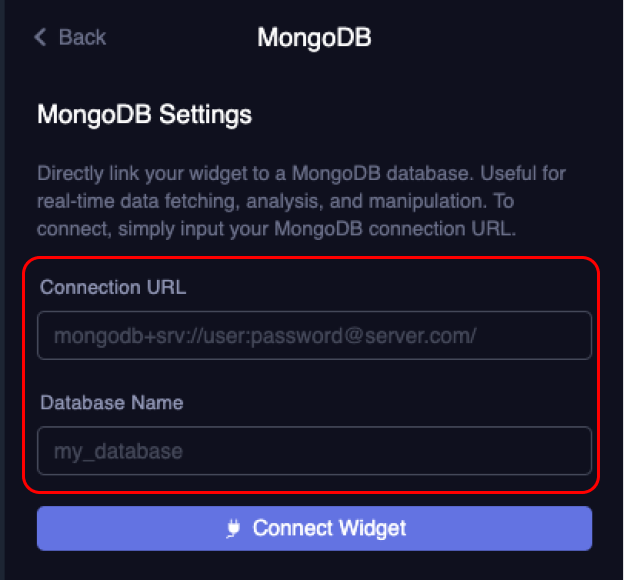624x580 pixels.
Task: Click the MongoDB panel title
Action: [314, 38]
